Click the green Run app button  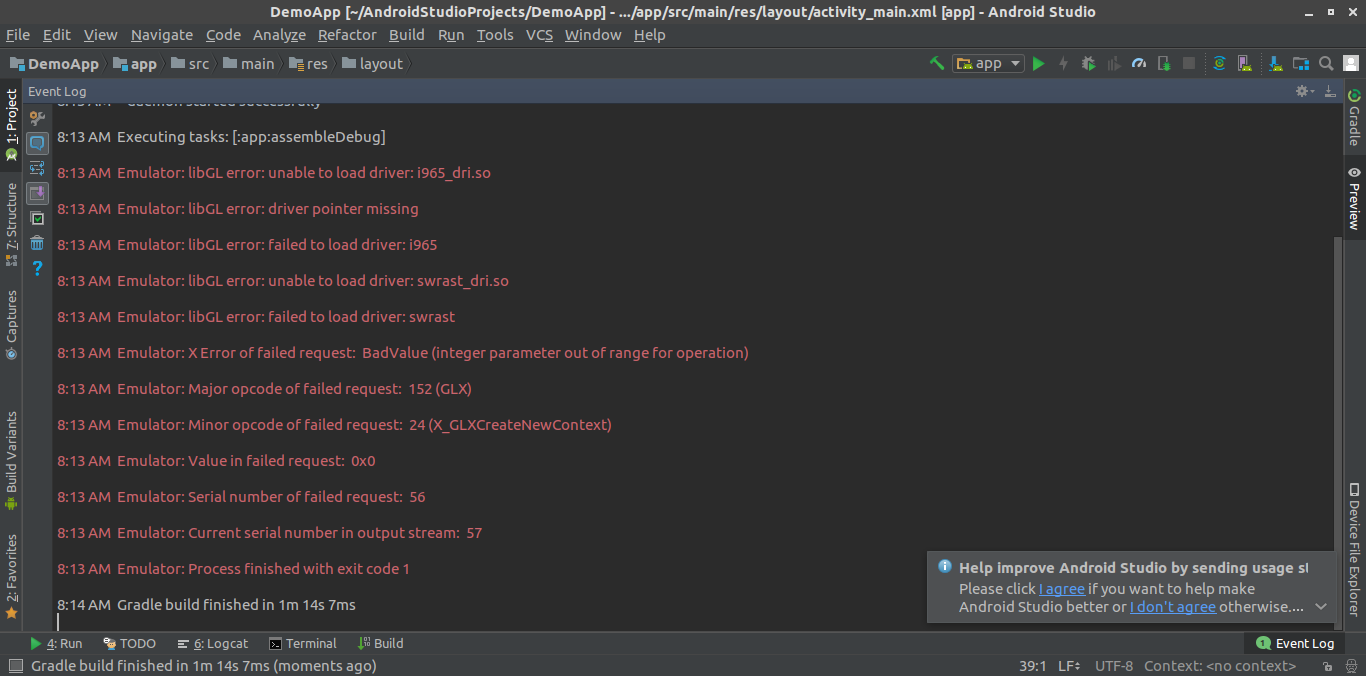tap(1038, 64)
